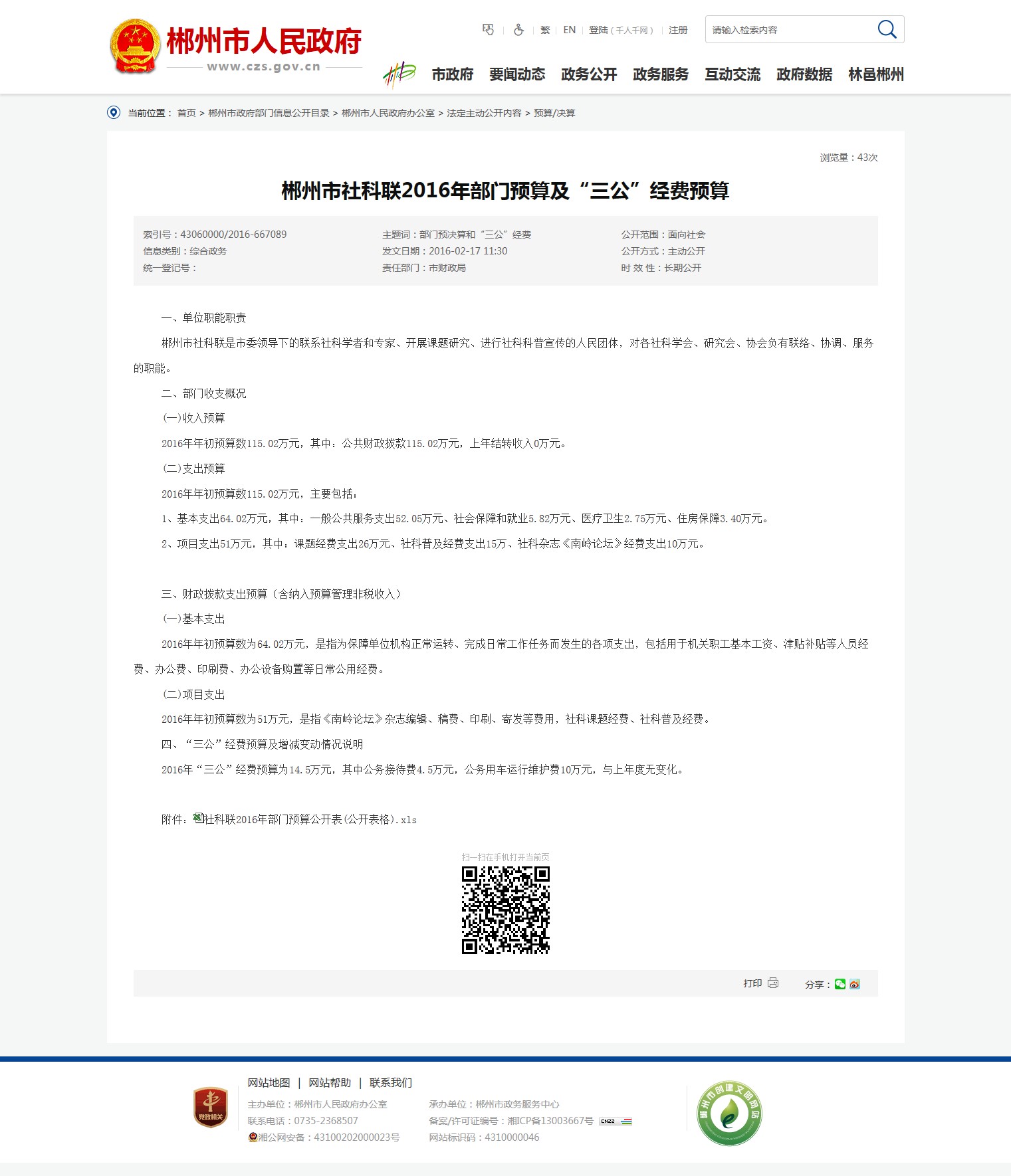The image size is (1011, 1176).
Task: Click the publish date 2016-02-17 11:30
Action: pyautogui.click(x=468, y=251)
